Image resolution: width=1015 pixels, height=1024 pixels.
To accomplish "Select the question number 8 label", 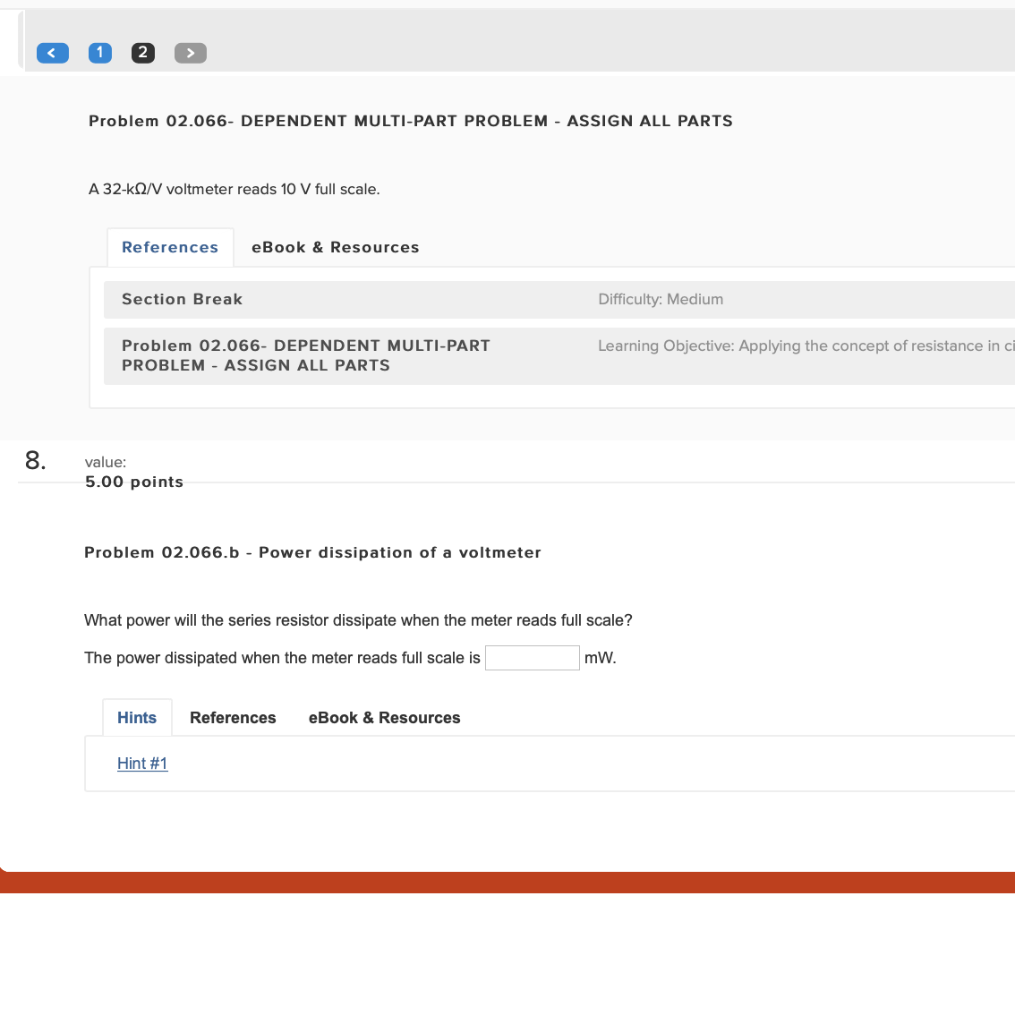I will (x=33, y=461).
